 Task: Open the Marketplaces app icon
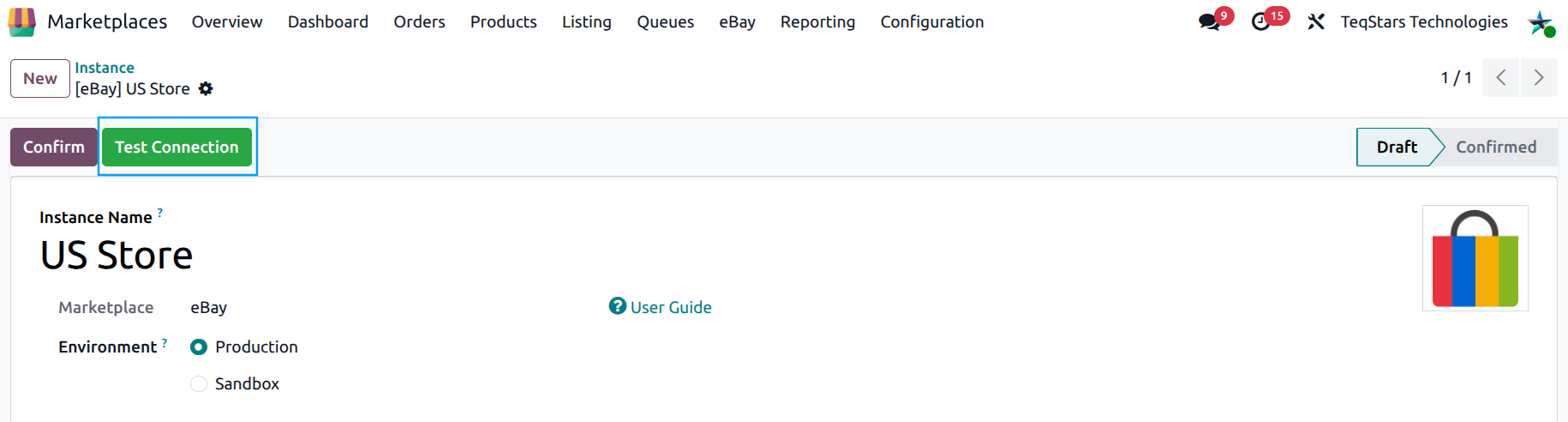21,22
